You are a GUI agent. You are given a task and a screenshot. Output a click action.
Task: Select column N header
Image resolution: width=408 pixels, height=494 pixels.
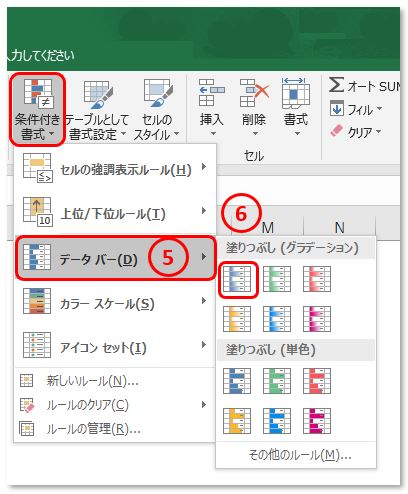(339, 228)
